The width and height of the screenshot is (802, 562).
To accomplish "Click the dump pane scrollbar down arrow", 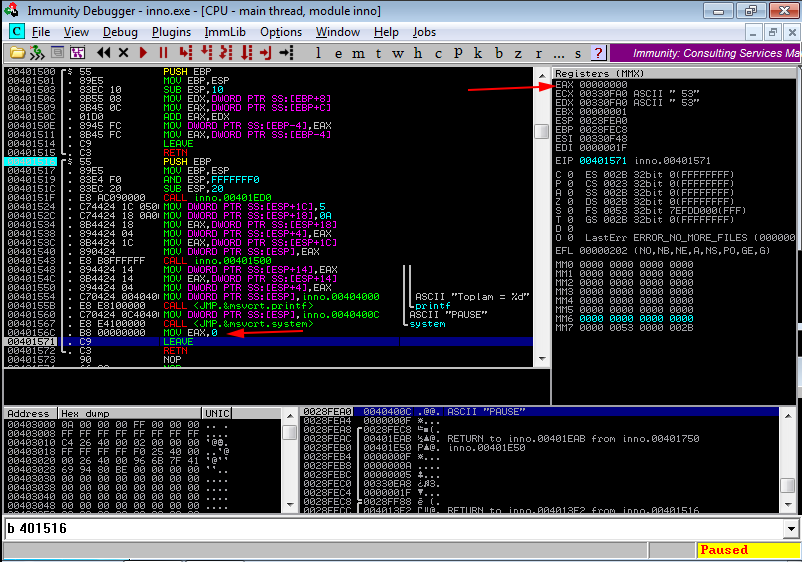I will pyautogui.click(x=289, y=505).
